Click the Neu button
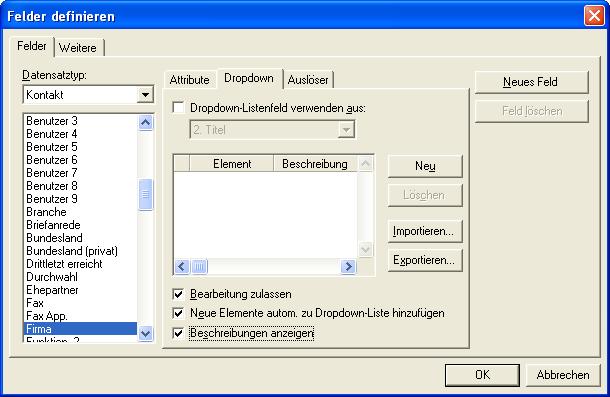This screenshot has width=610, height=397. tap(425, 166)
